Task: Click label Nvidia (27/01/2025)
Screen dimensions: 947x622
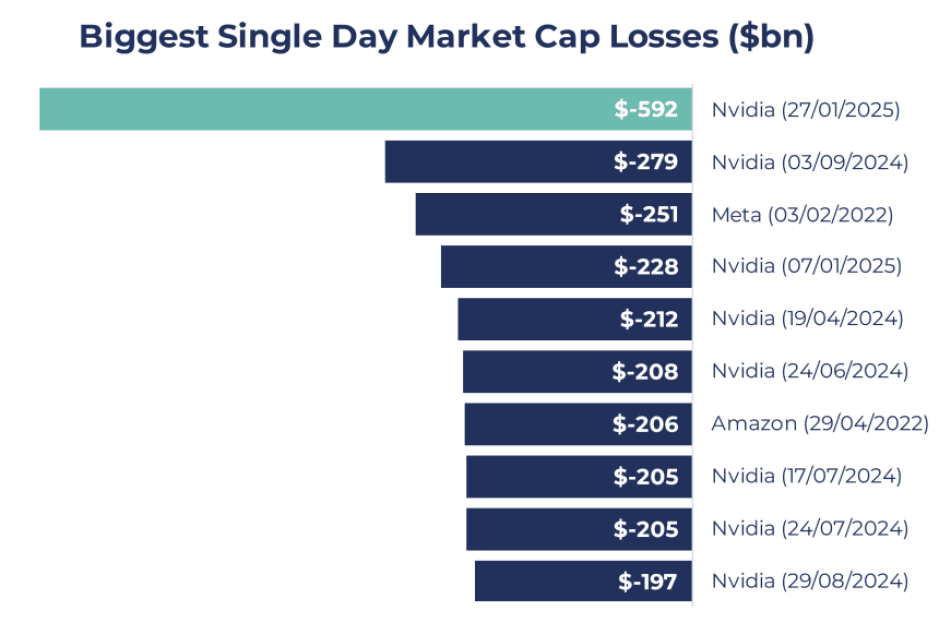Action: [x=806, y=110]
